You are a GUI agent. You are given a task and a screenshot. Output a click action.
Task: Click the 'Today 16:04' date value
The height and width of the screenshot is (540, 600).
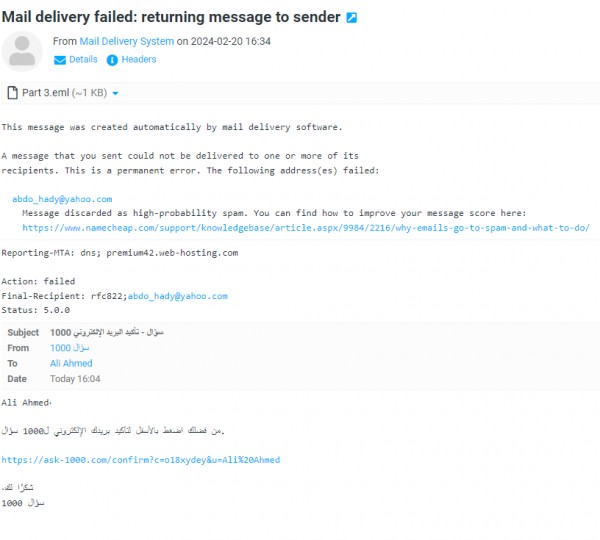click(75, 379)
